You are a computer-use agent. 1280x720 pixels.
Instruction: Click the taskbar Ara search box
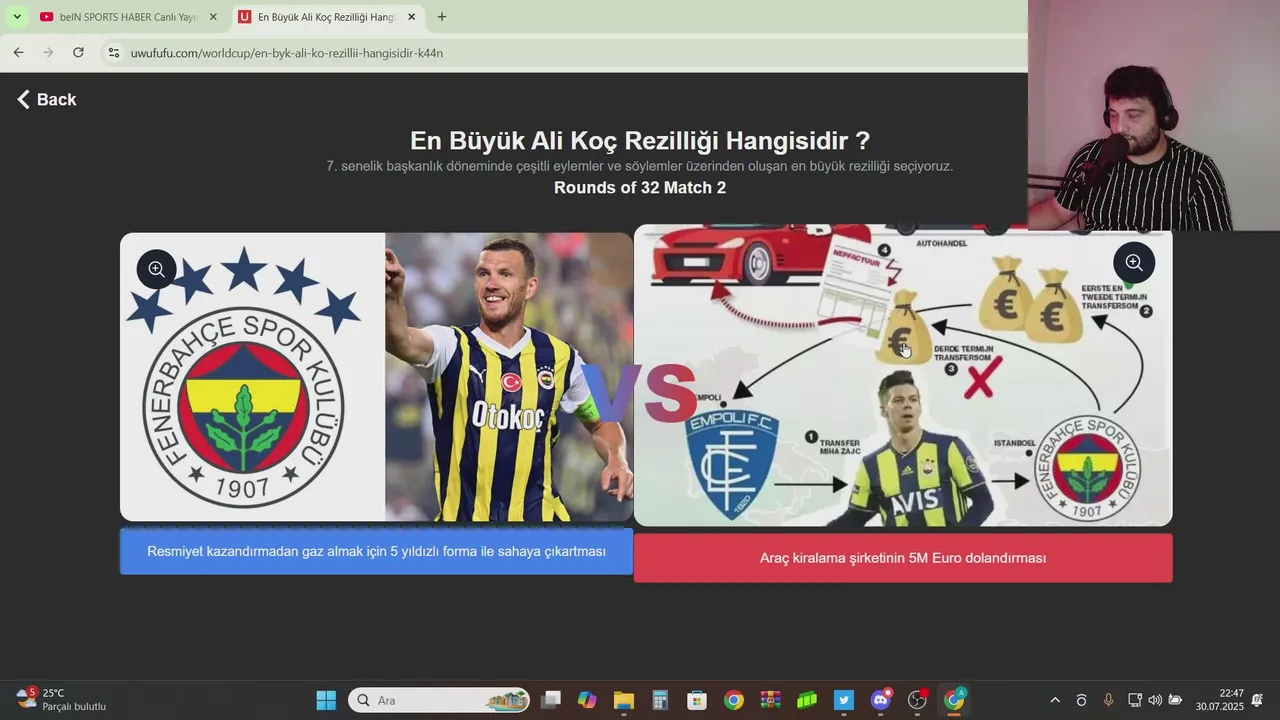pyautogui.click(x=439, y=700)
